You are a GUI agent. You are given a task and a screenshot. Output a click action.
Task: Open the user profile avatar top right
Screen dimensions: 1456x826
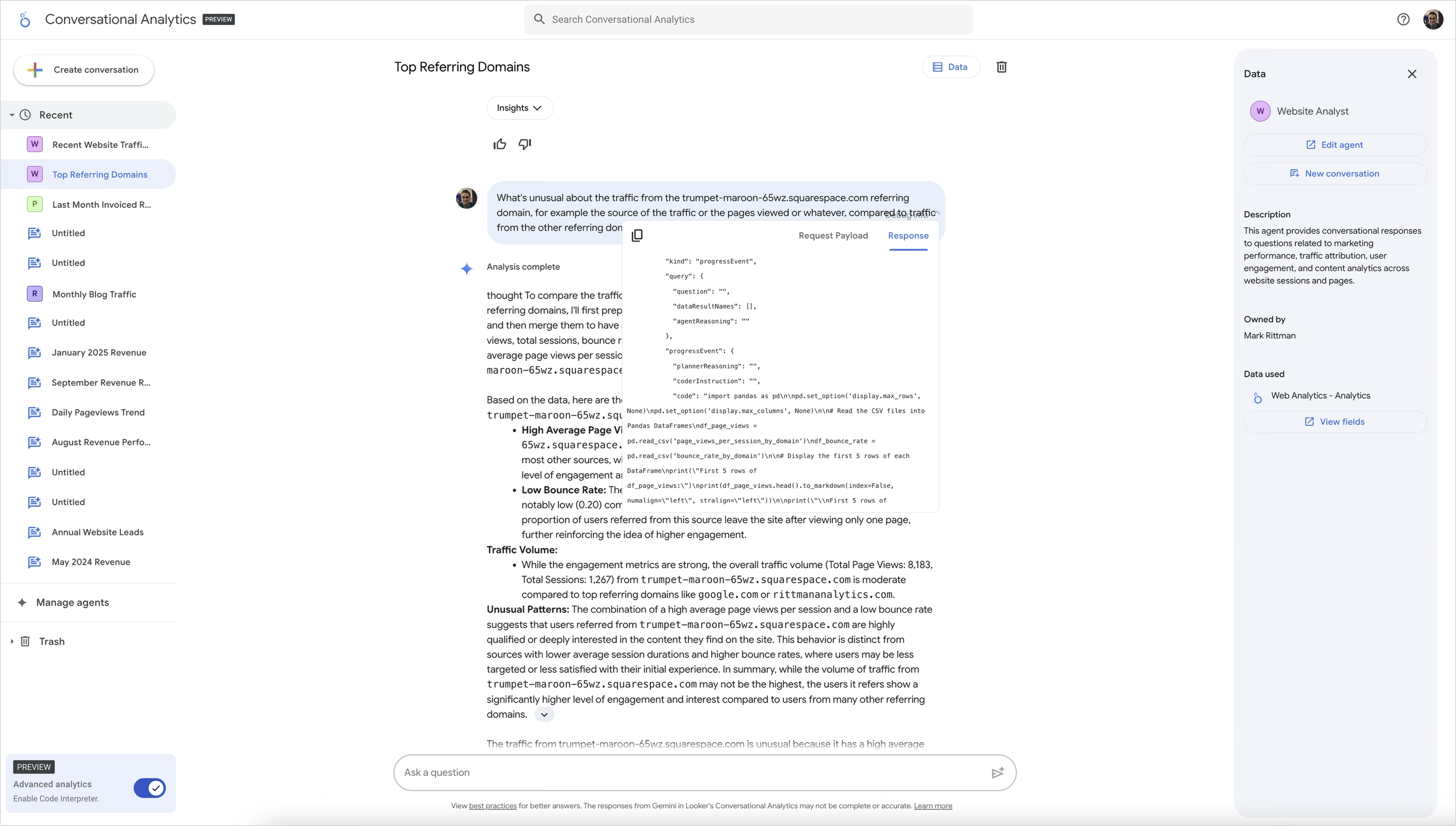[x=1433, y=19]
